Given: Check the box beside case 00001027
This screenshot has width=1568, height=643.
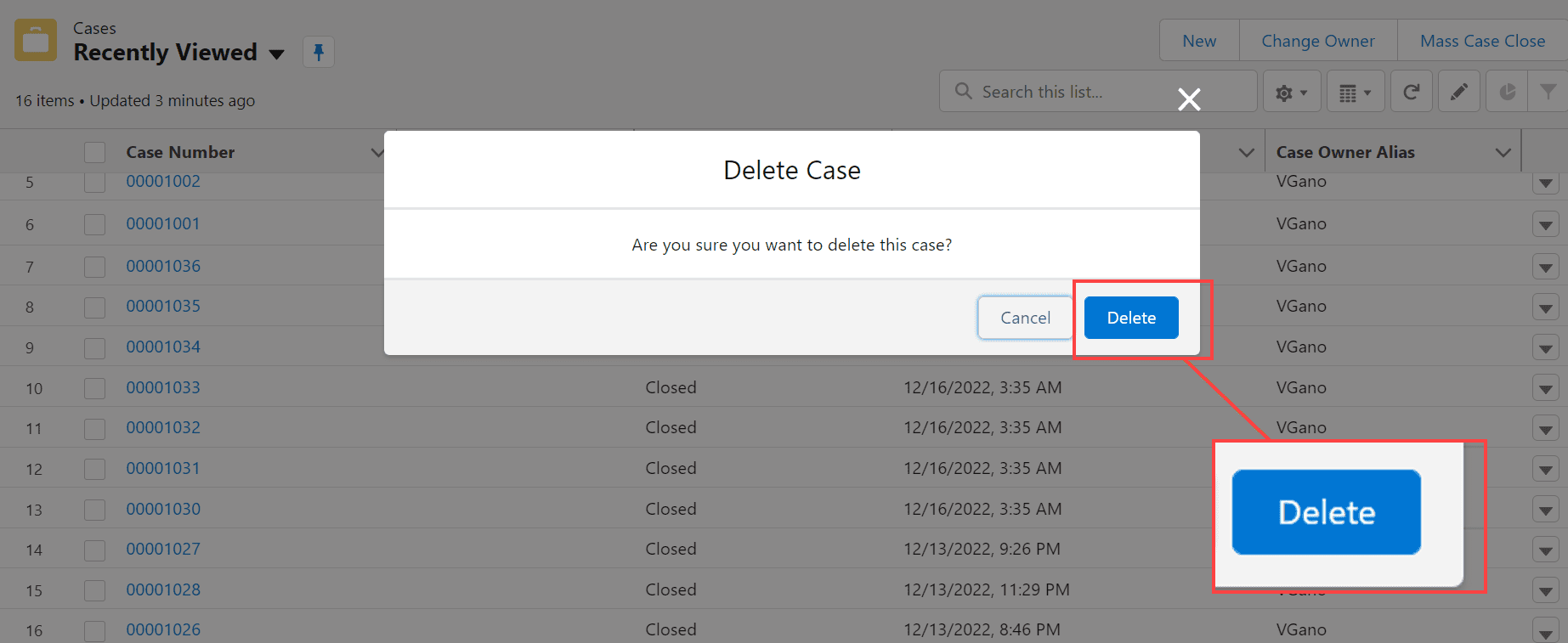Looking at the screenshot, I should pyautogui.click(x=94, y=550).
